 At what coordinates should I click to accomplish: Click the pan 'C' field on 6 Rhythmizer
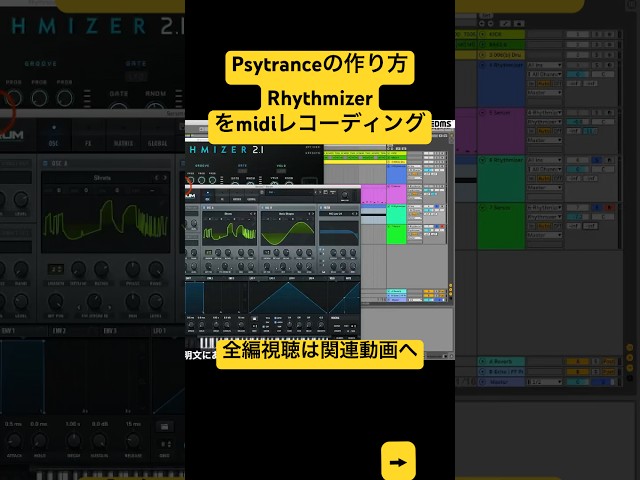click(x=604, y=169)
